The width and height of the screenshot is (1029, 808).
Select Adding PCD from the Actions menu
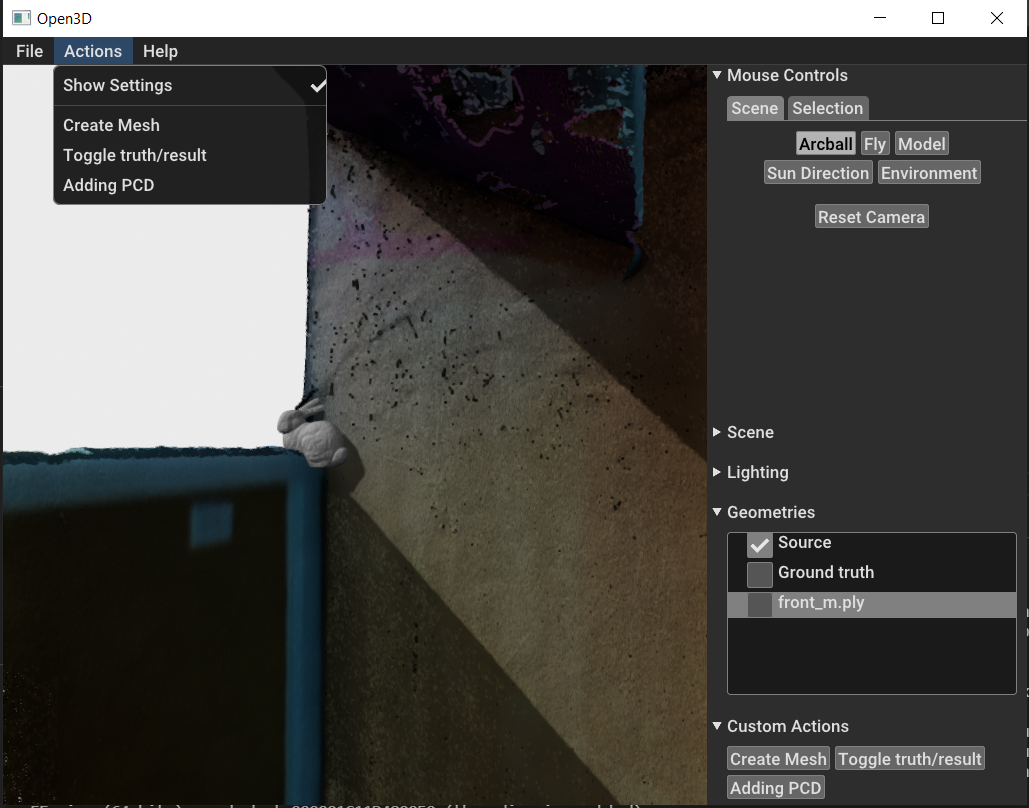coord(108,185)
